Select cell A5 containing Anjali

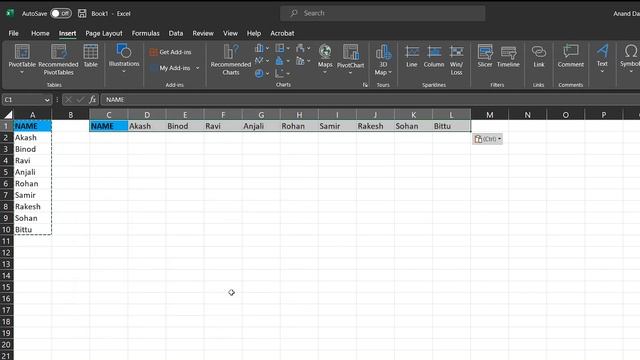pos(32,172)
